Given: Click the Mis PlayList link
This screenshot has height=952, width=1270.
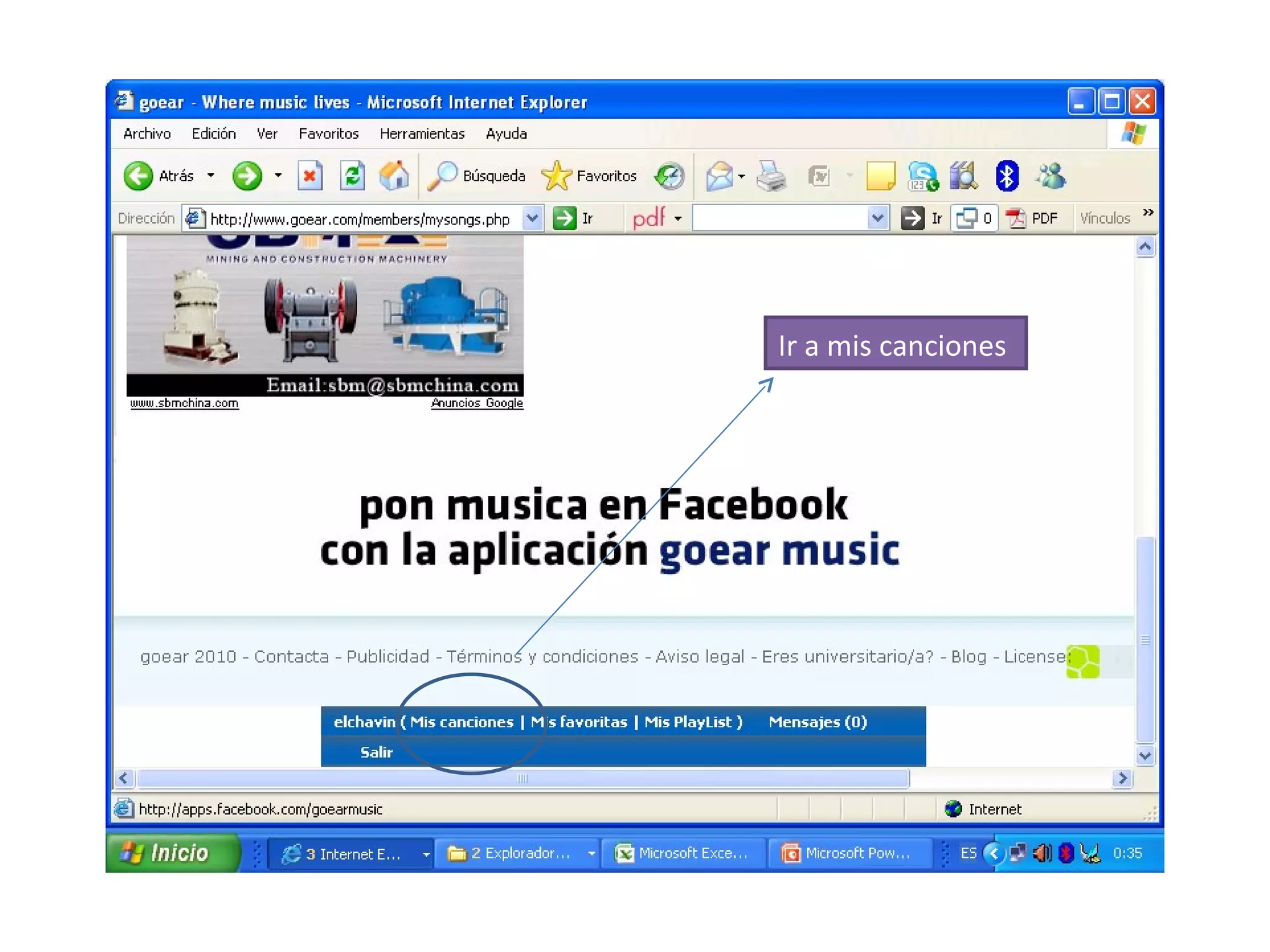Looking at the screenshot, I should 688,722.
